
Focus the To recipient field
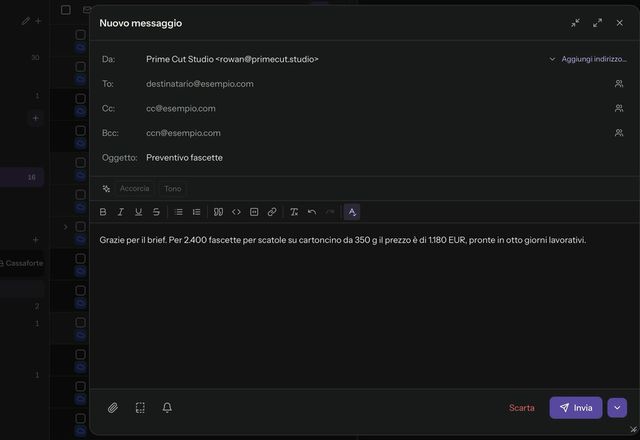tap(376, 84)
